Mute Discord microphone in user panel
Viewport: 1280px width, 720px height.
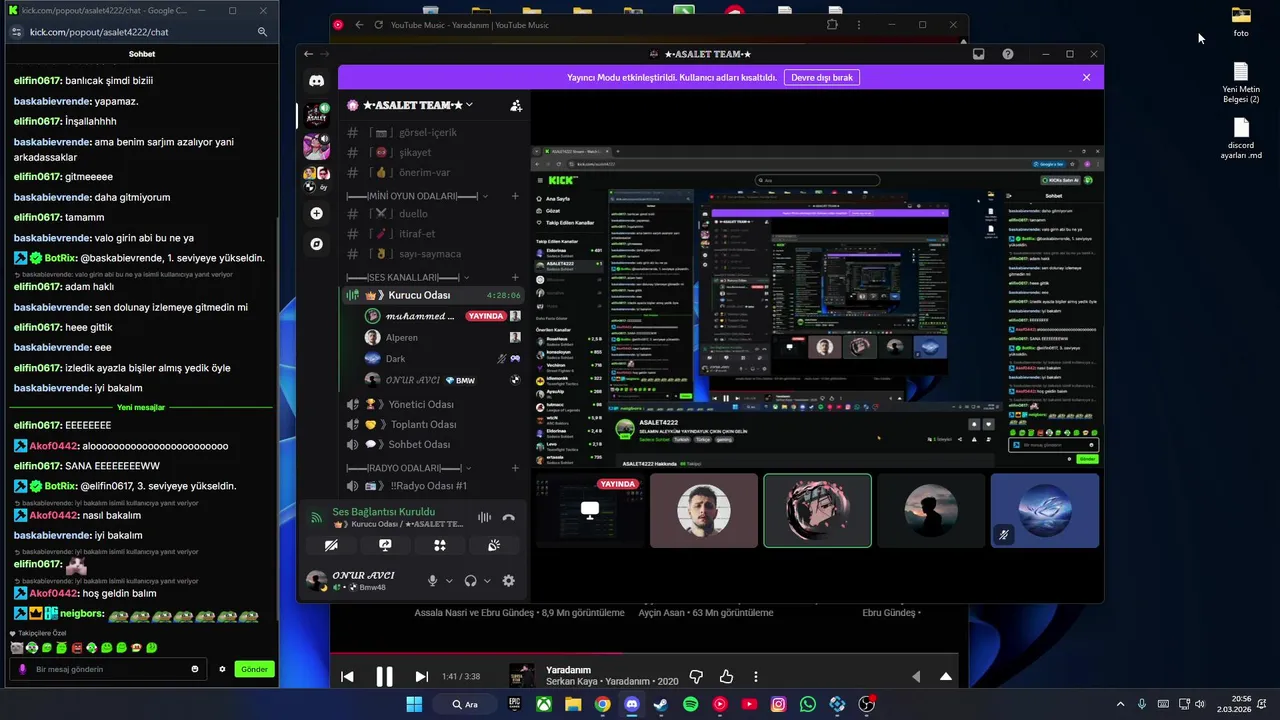click(x=433, y=580)
